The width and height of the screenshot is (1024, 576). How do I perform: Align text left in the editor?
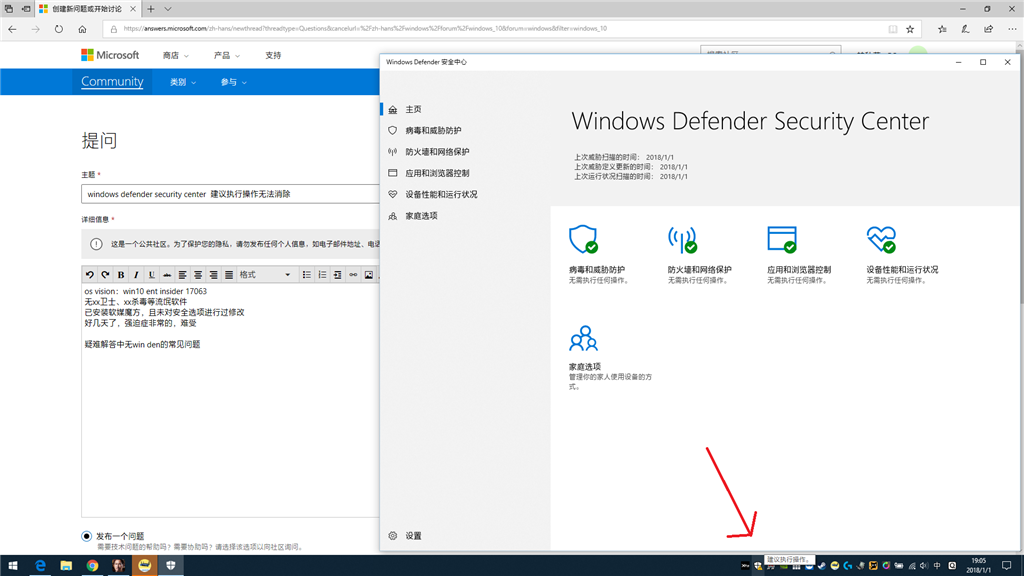pyautogui.click(x=182, y=275)
